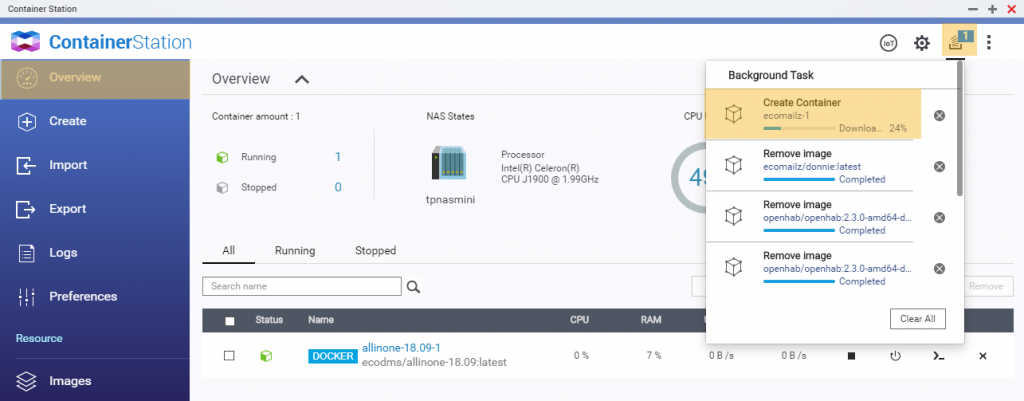
Task: Open settings gear in header
Action: coord(921,43)
